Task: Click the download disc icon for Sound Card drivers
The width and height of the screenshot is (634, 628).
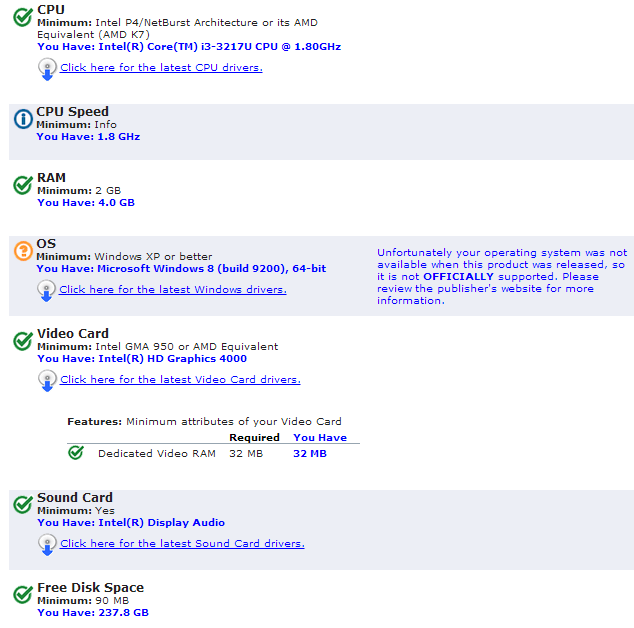Action: (47, 545)
